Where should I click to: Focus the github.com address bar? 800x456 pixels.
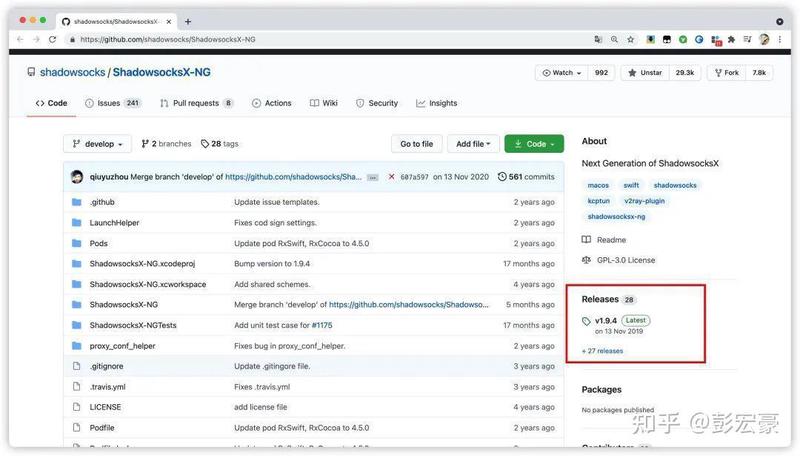click(x=327, y=39)
